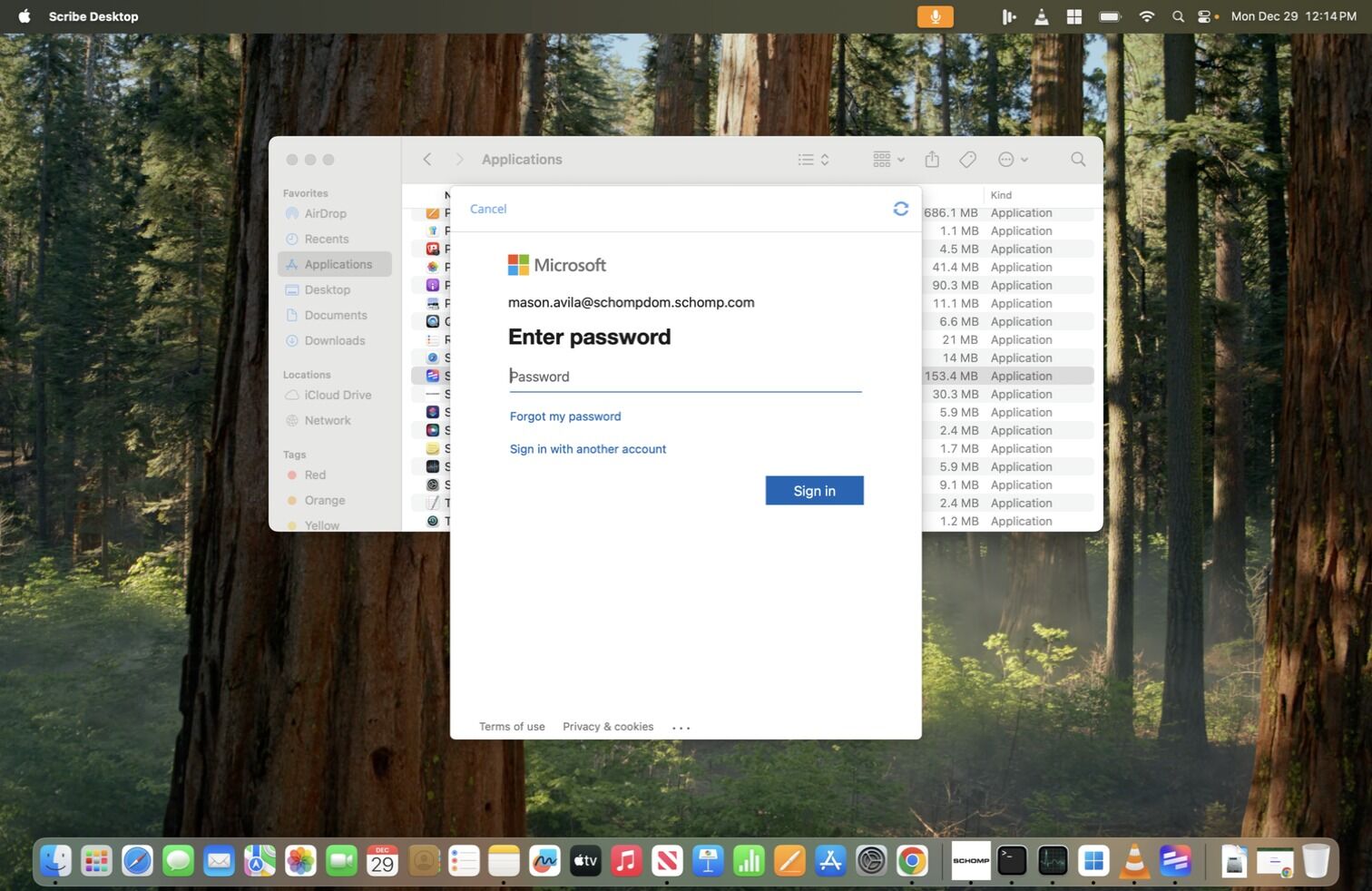Open the Privacy & cookies link
The width and height of the screenshot is (1372, 891).
point(608,727)
